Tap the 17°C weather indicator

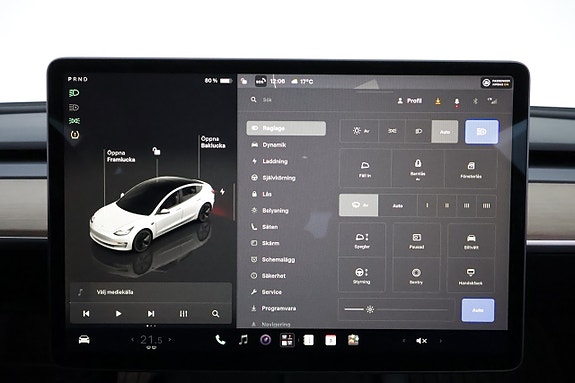click(x=302, y=81)
